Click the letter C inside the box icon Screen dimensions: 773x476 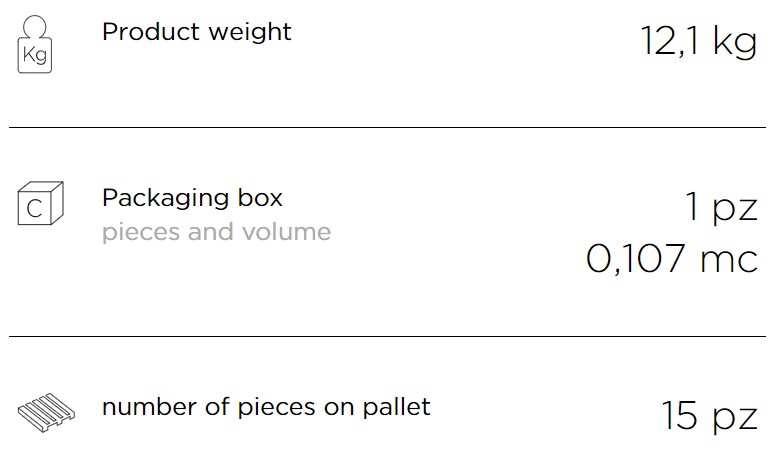35,209
